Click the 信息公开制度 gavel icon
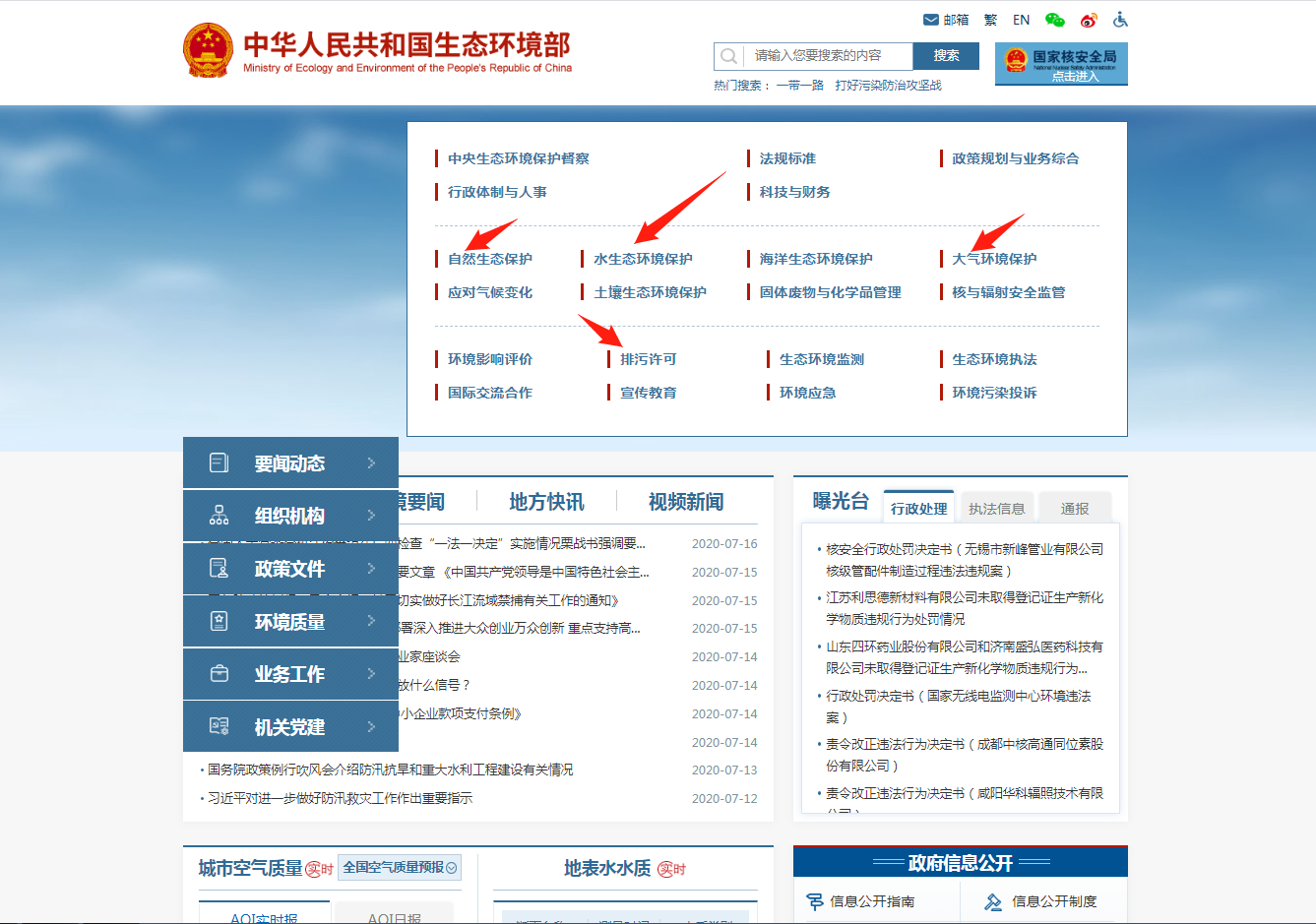1316x924 pixels. (x=993, y=901)
